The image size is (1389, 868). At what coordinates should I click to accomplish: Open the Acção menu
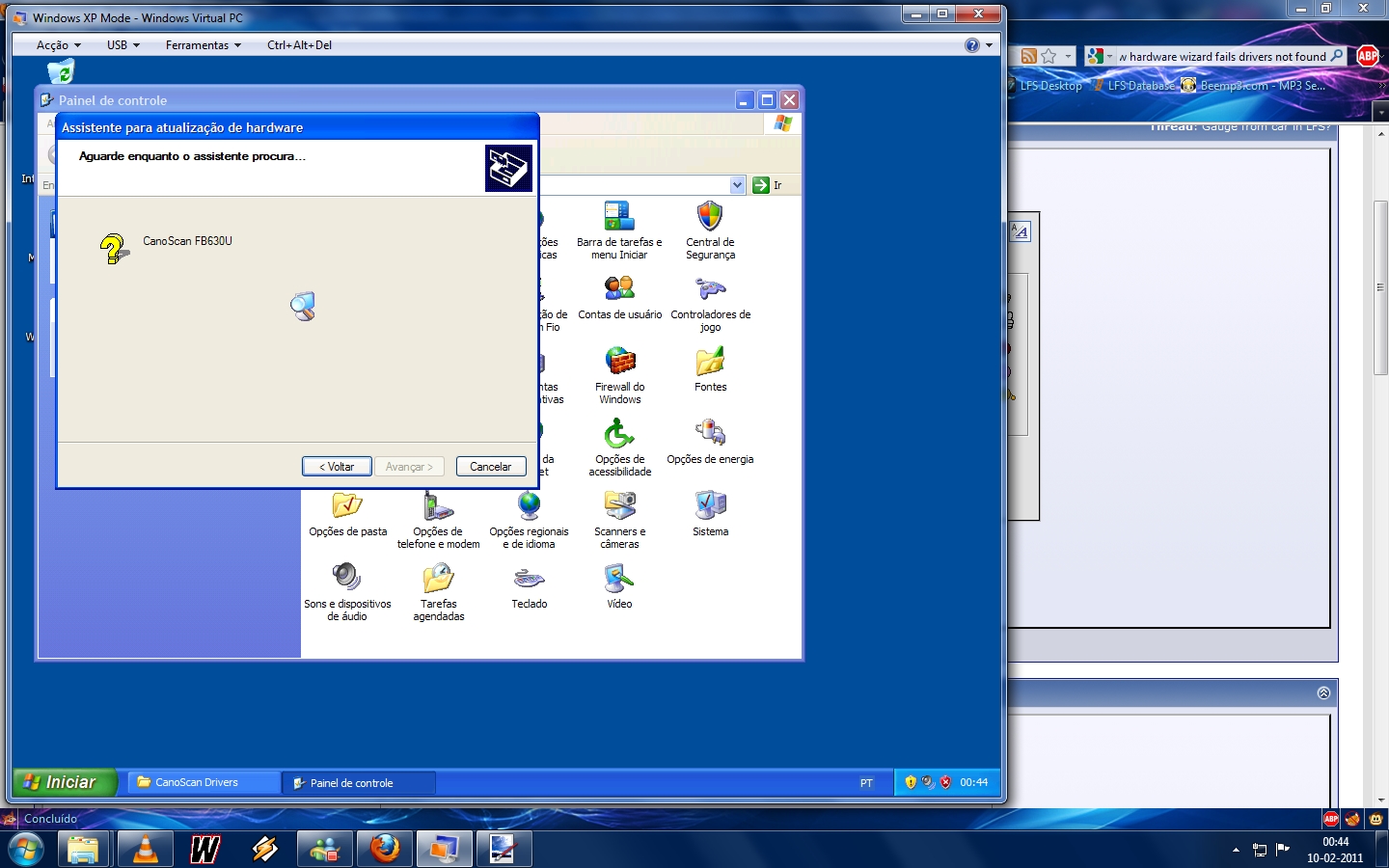point(58,45)
